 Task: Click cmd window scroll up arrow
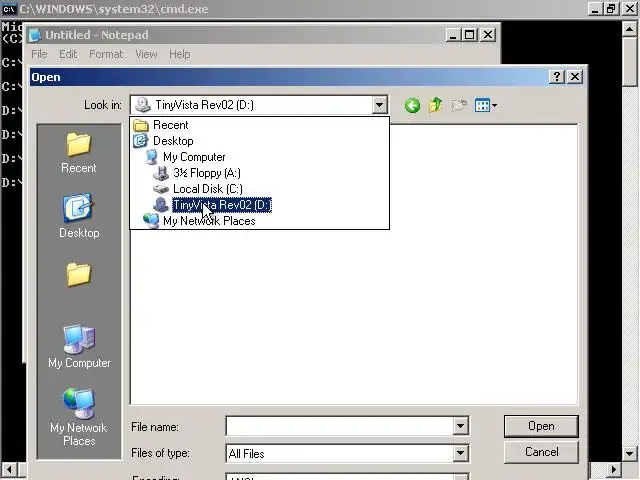pyautogui.click(x=630, y=29)
